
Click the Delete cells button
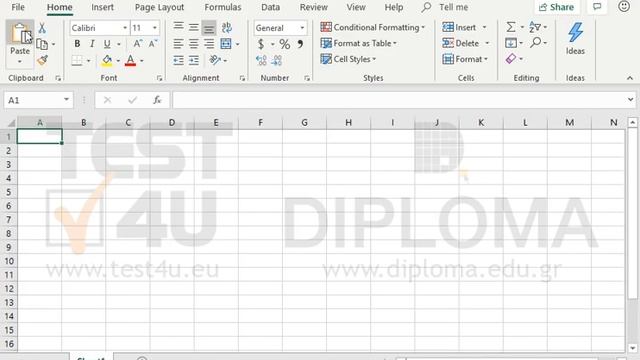pos(461,43)
